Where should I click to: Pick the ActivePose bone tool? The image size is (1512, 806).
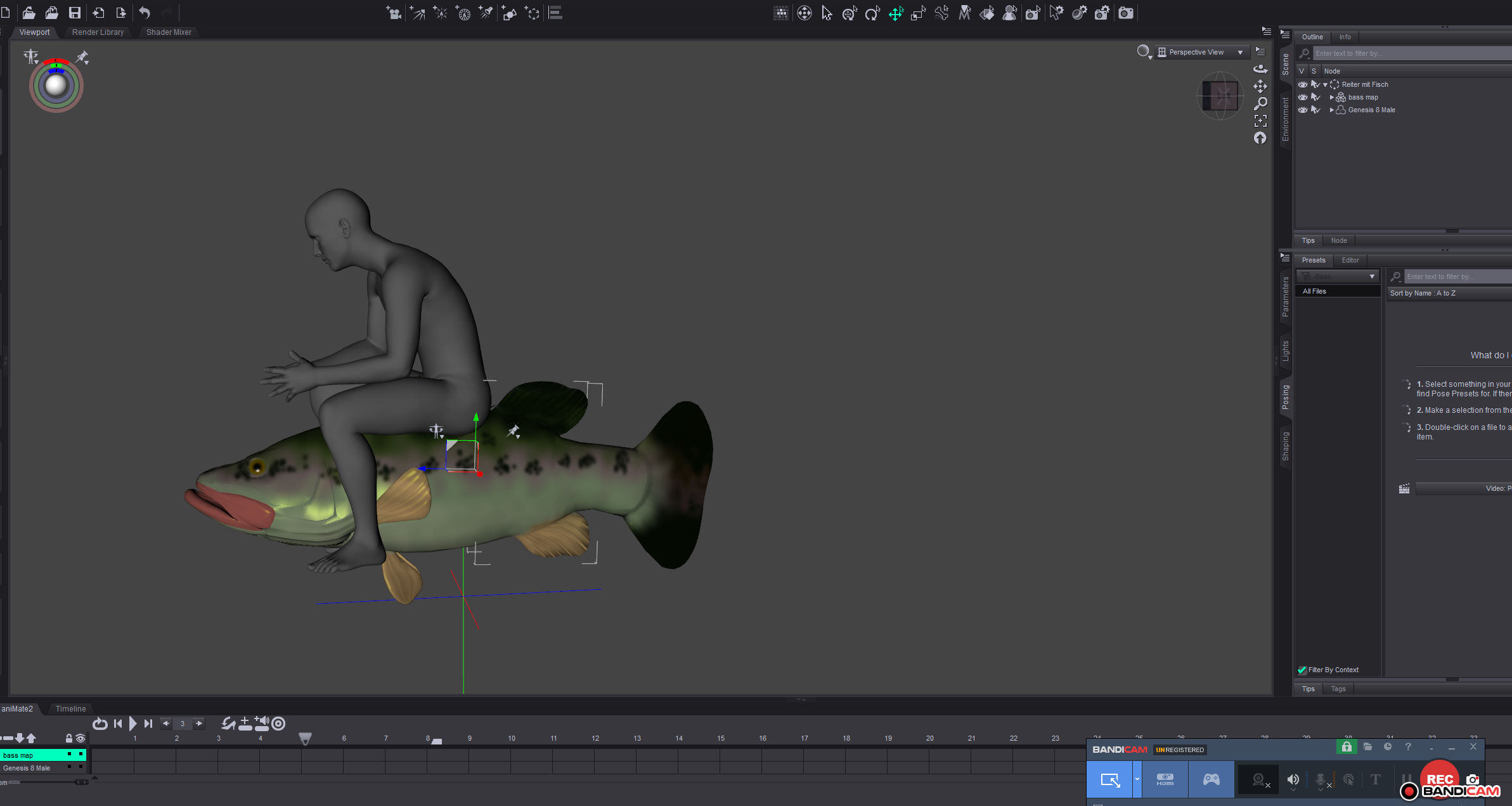941,13
